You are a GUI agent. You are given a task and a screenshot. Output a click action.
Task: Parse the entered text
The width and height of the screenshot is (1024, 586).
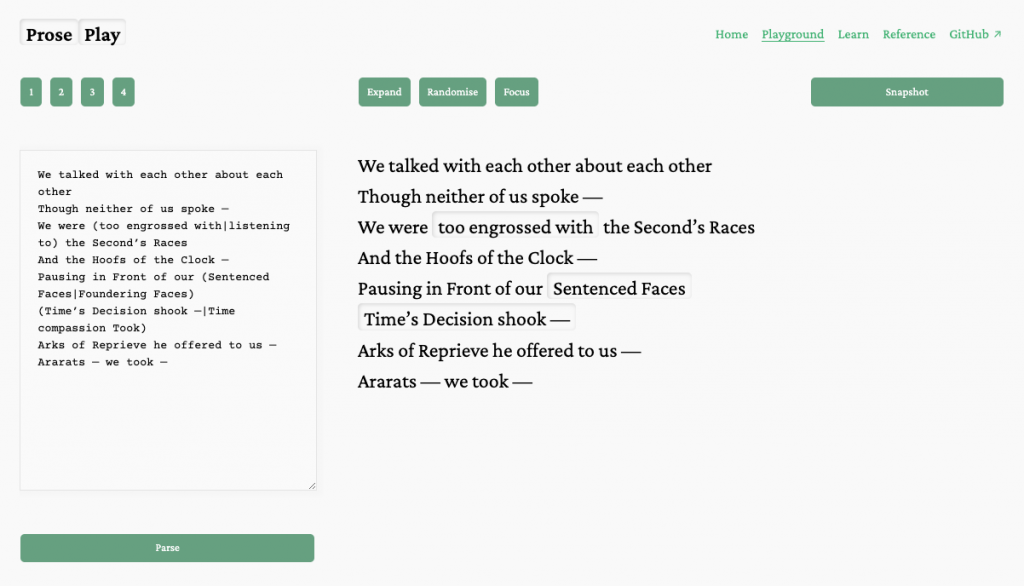[x=167, y=548]
